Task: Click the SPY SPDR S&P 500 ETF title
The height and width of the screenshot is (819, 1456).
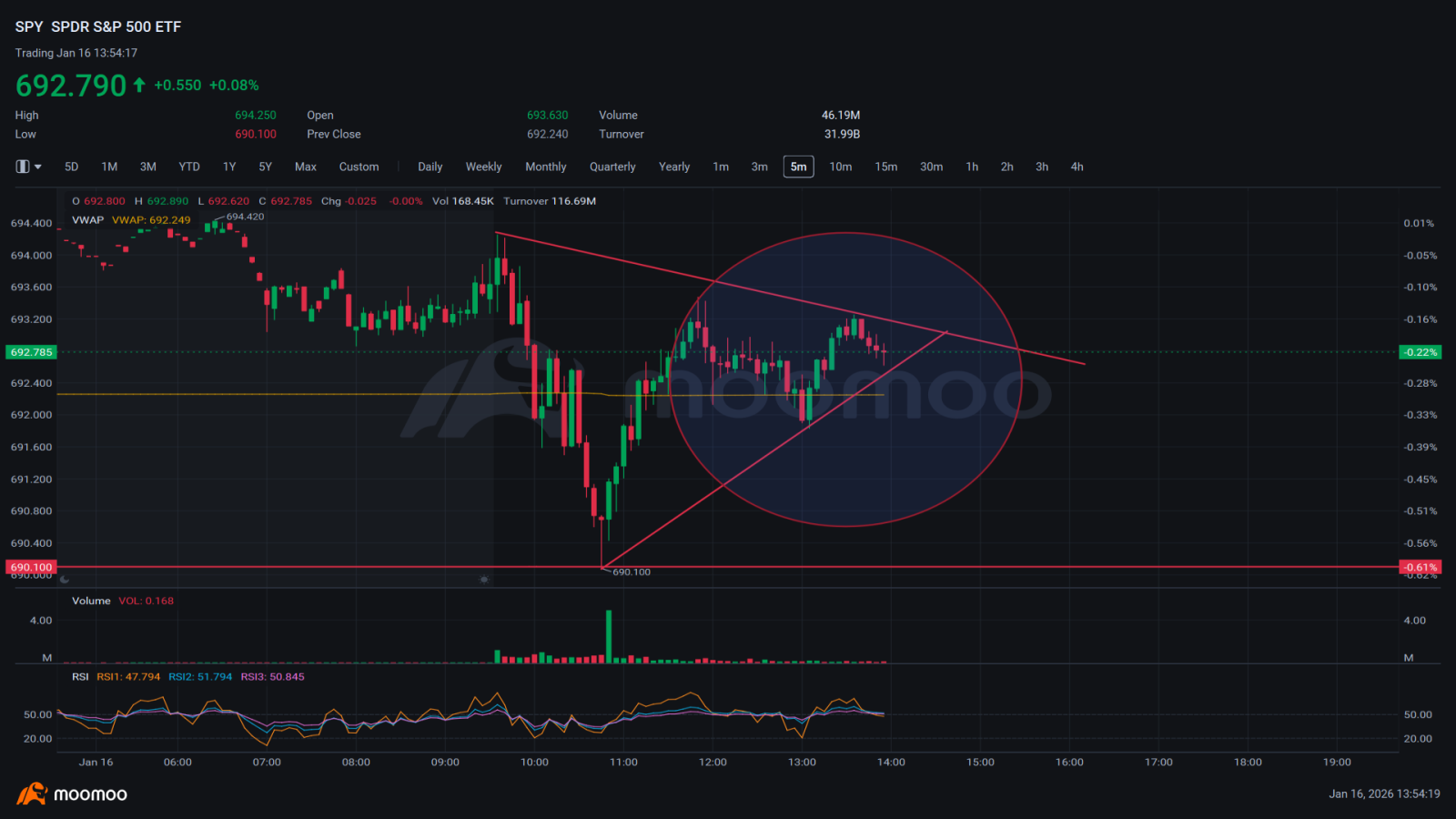Action: tap(98, 26)
